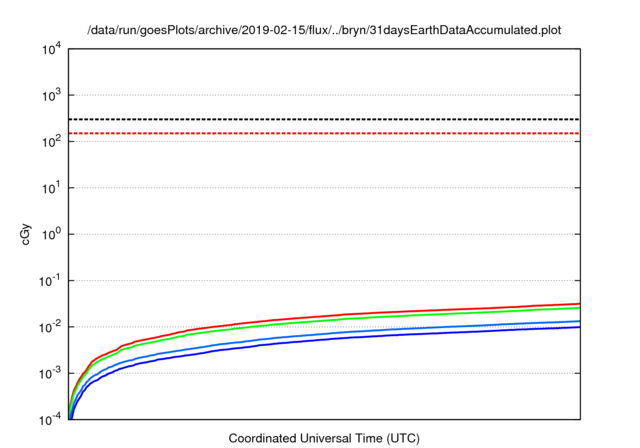This screenshot has width=640, height=448.
Task: Click the 10^-4 y-axis tick label
Action: 50,420
